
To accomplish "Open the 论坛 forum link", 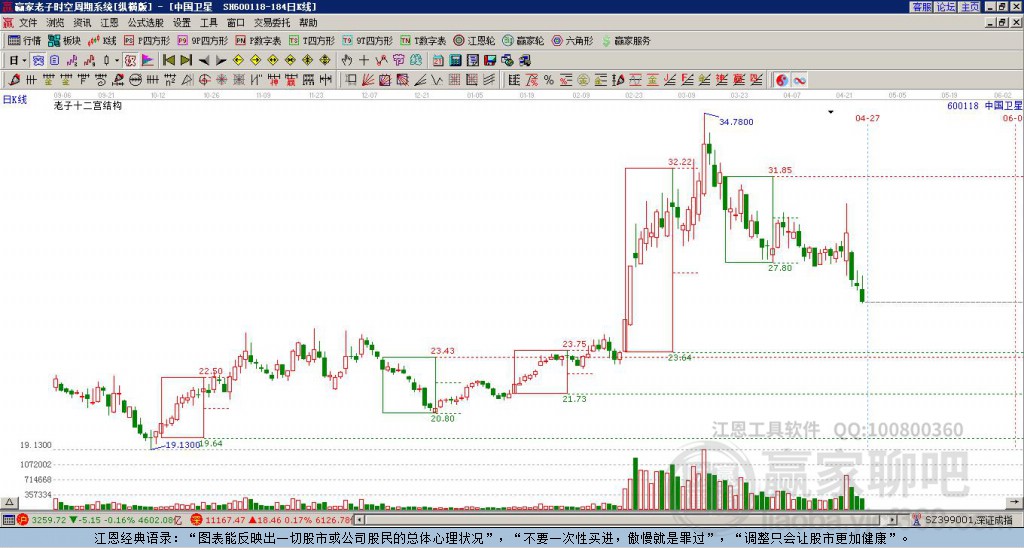I will tap(945, 7).
